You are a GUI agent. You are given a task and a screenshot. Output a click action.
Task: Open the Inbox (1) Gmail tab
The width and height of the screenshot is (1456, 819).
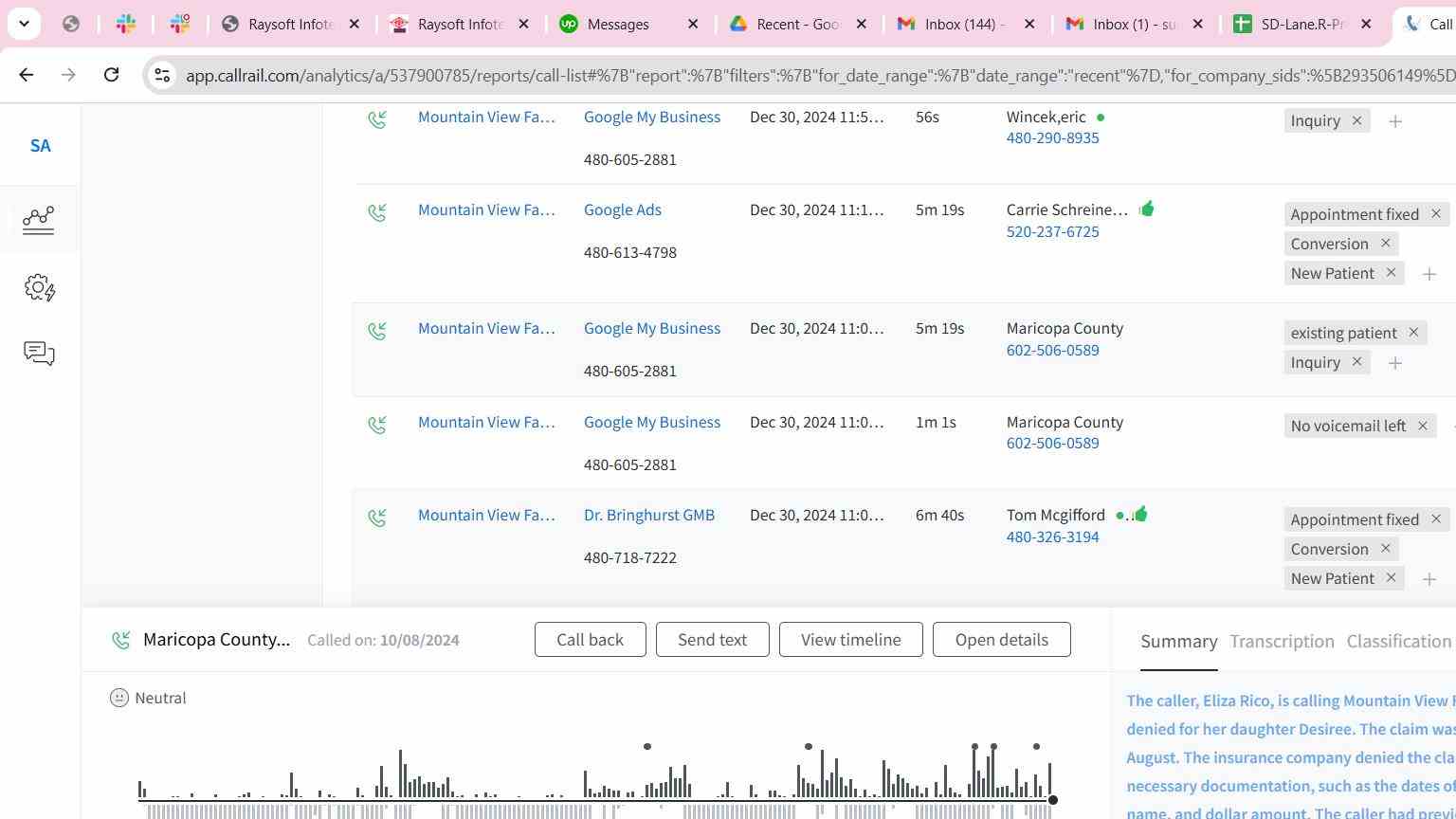pyautogui.click(x=1133, y=25)
